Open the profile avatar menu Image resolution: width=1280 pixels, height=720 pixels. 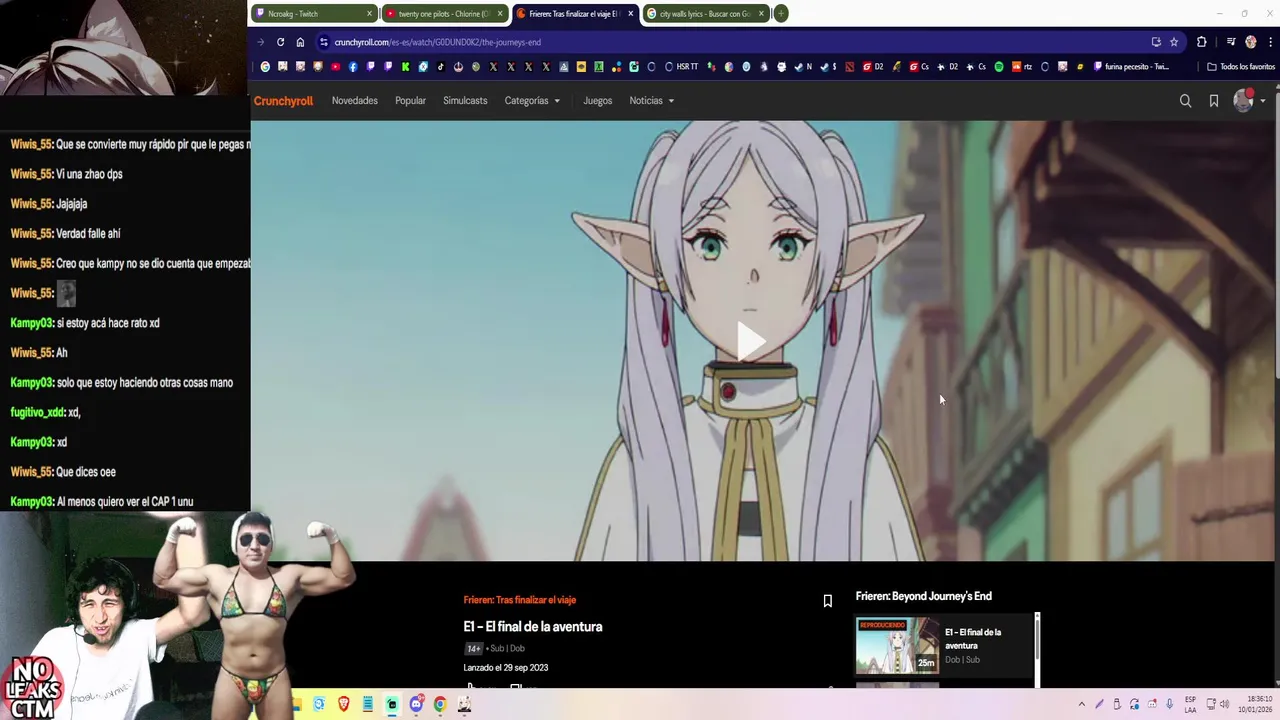click(x=1244, y=100)
